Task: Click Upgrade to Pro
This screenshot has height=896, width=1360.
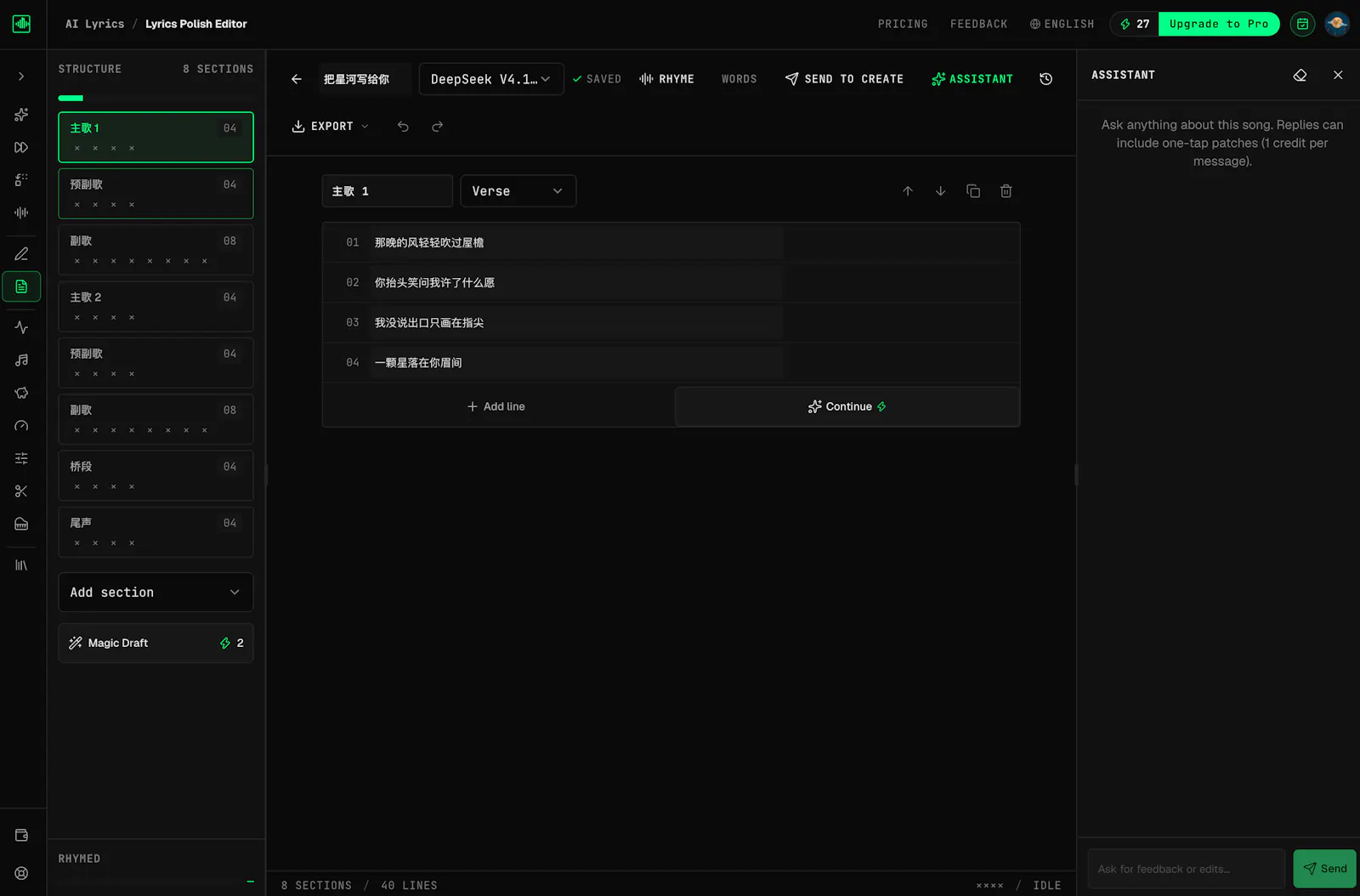Action: [1219, 24]
